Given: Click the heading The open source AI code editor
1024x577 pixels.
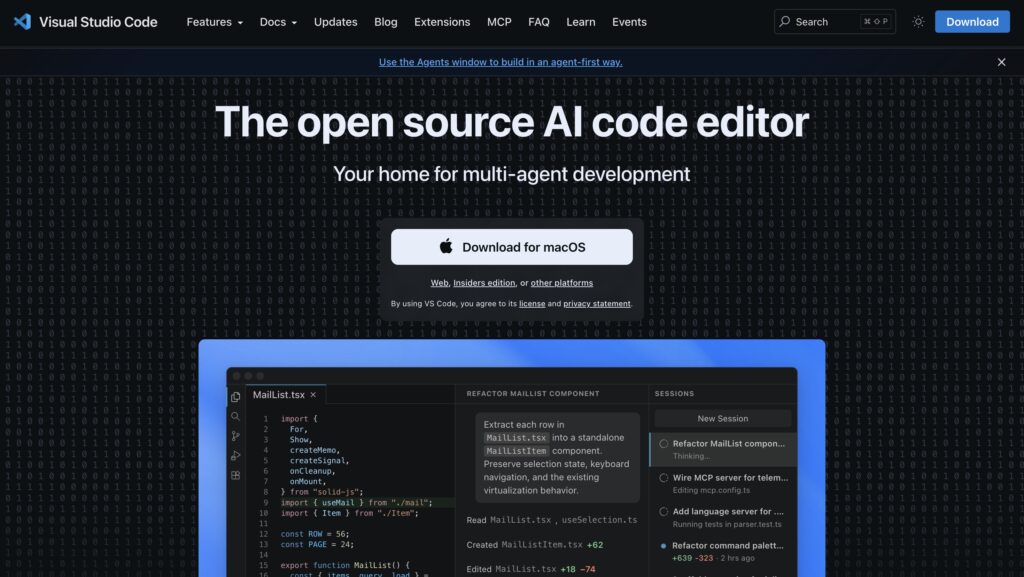Looking at the screenshot, I should pyautogui.click(x=512, y=122).
